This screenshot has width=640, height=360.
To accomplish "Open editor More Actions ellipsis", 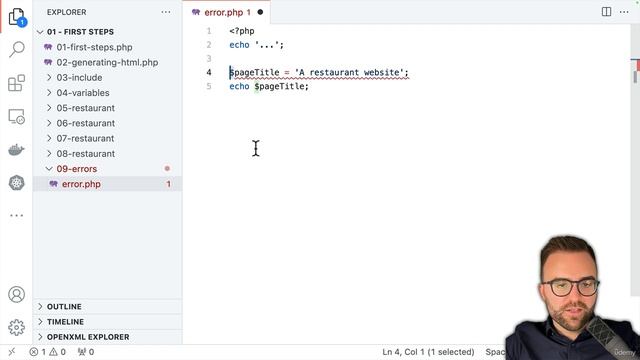I will coord(624,12).
